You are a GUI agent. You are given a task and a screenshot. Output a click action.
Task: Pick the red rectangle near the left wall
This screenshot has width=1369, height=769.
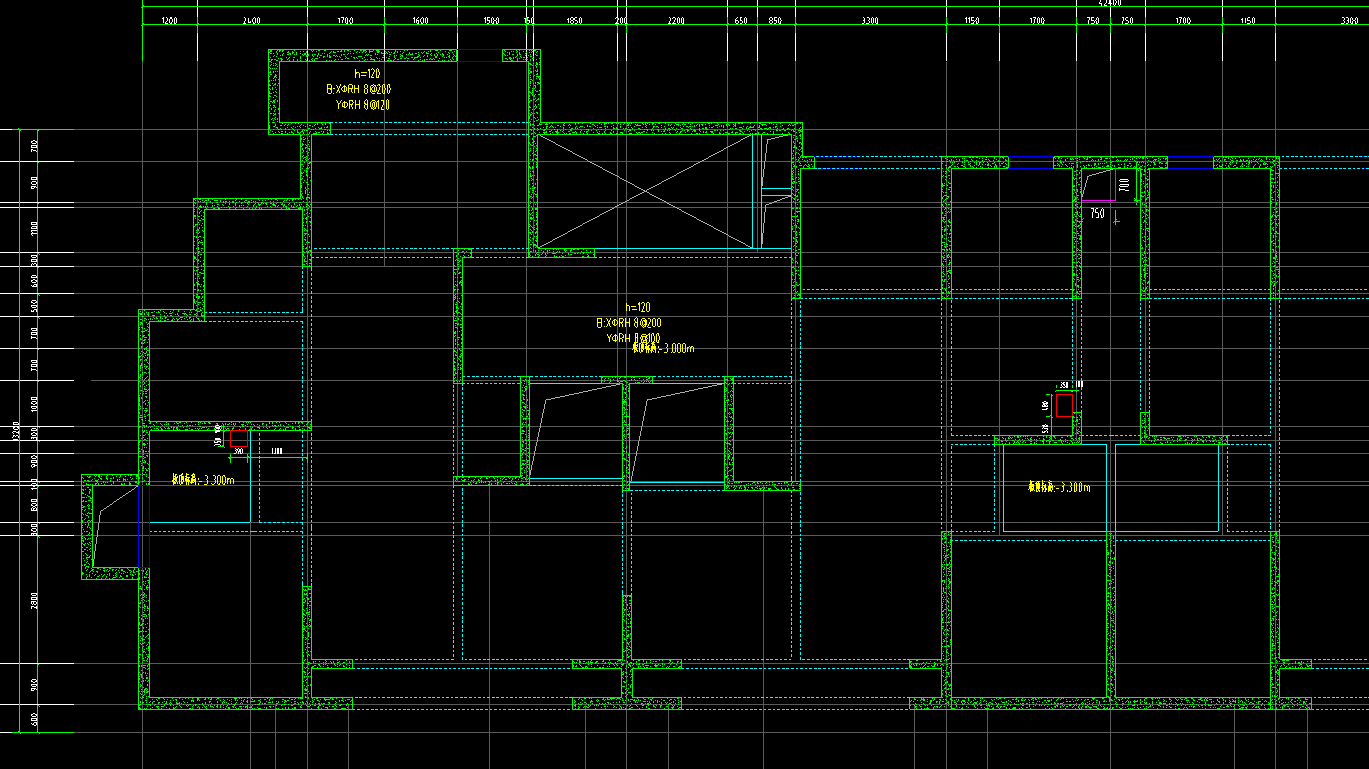(239, 438)
